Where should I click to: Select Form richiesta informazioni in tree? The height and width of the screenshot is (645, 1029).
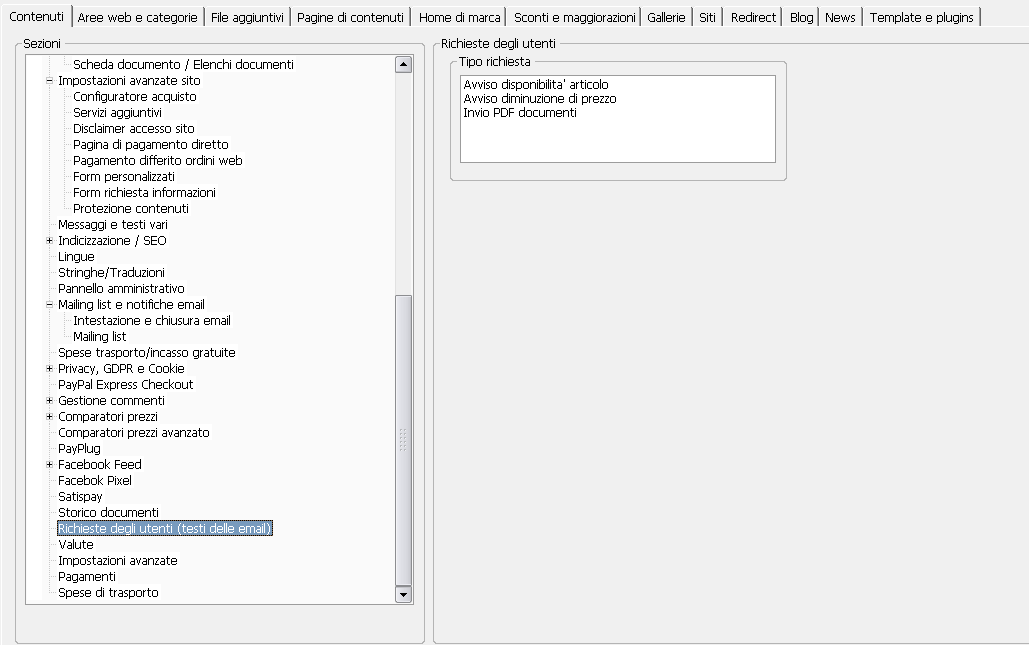pos(144,193)
